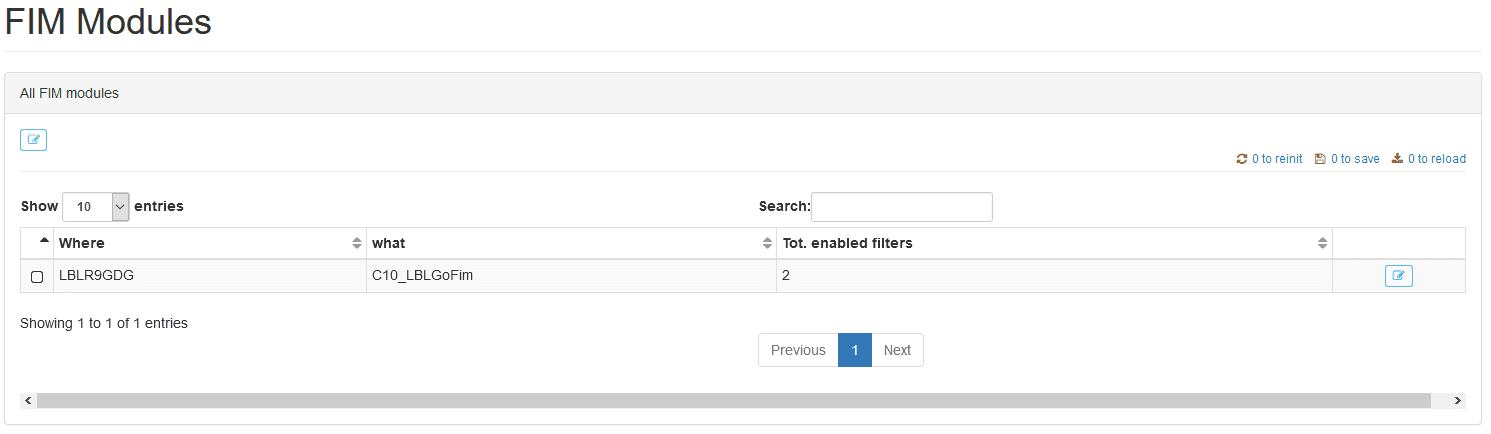Click the first column sort arrow

44,241
